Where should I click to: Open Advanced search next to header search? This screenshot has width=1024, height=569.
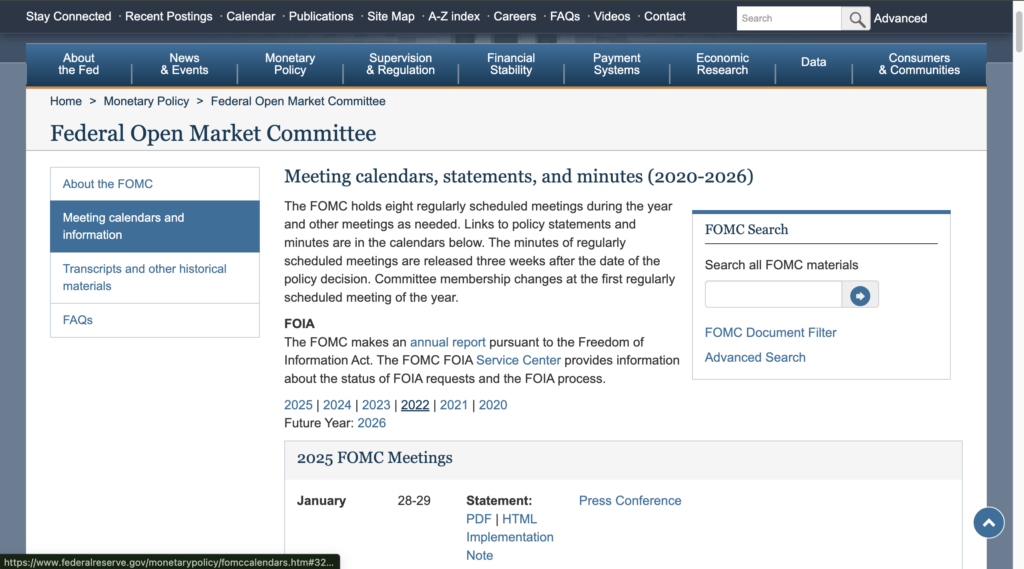click(x=901, y=18)
